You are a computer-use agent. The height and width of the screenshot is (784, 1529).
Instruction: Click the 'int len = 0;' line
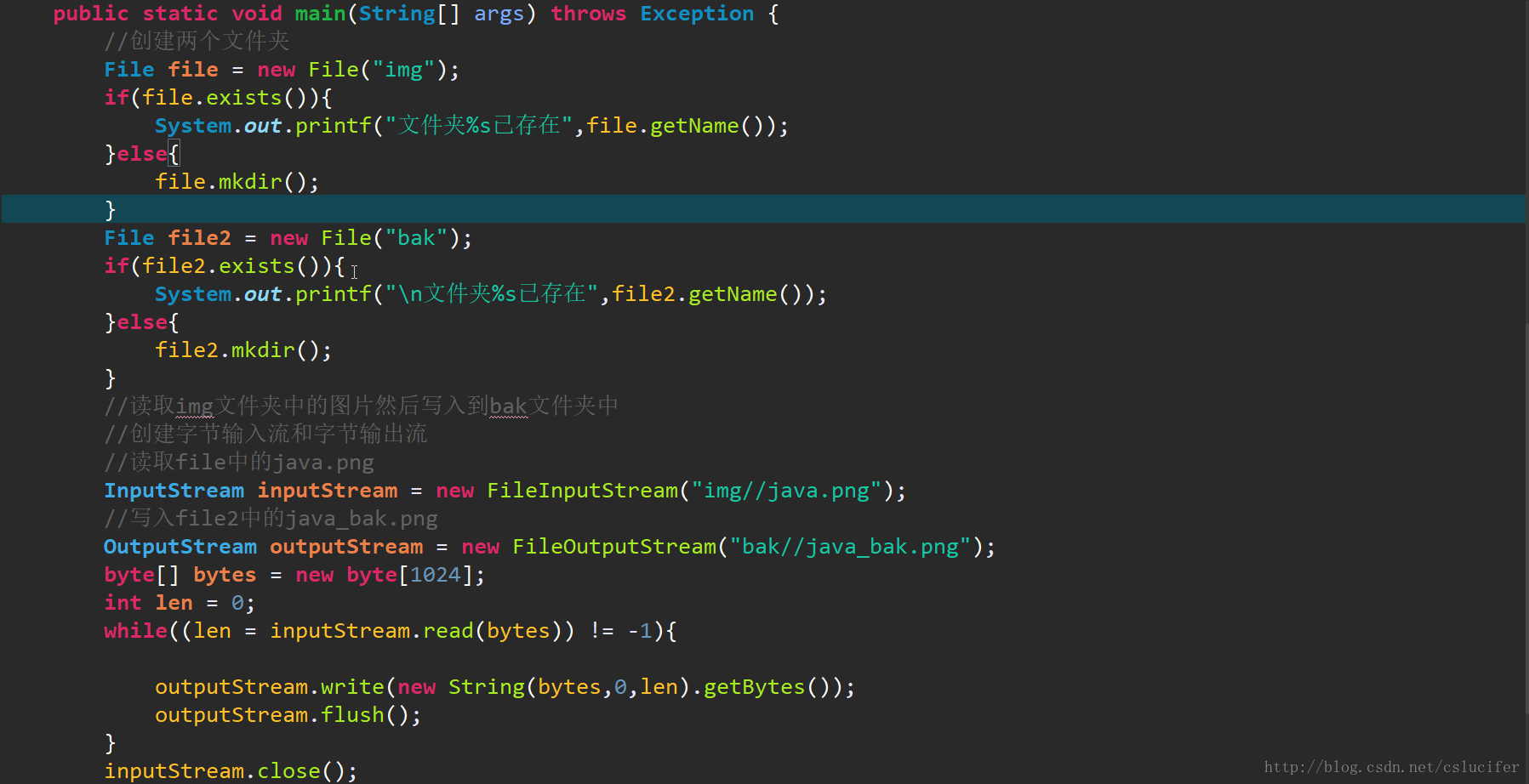(180, 603)
